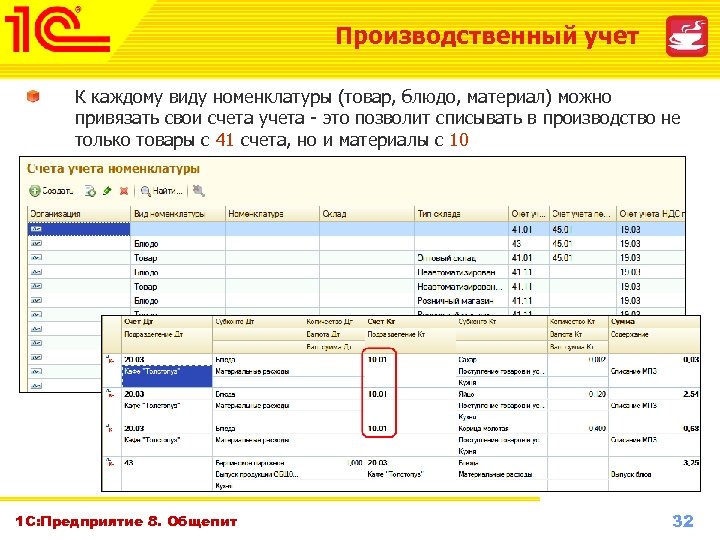Click the Счет Дт column header in postings

click(x=139, y=322)
